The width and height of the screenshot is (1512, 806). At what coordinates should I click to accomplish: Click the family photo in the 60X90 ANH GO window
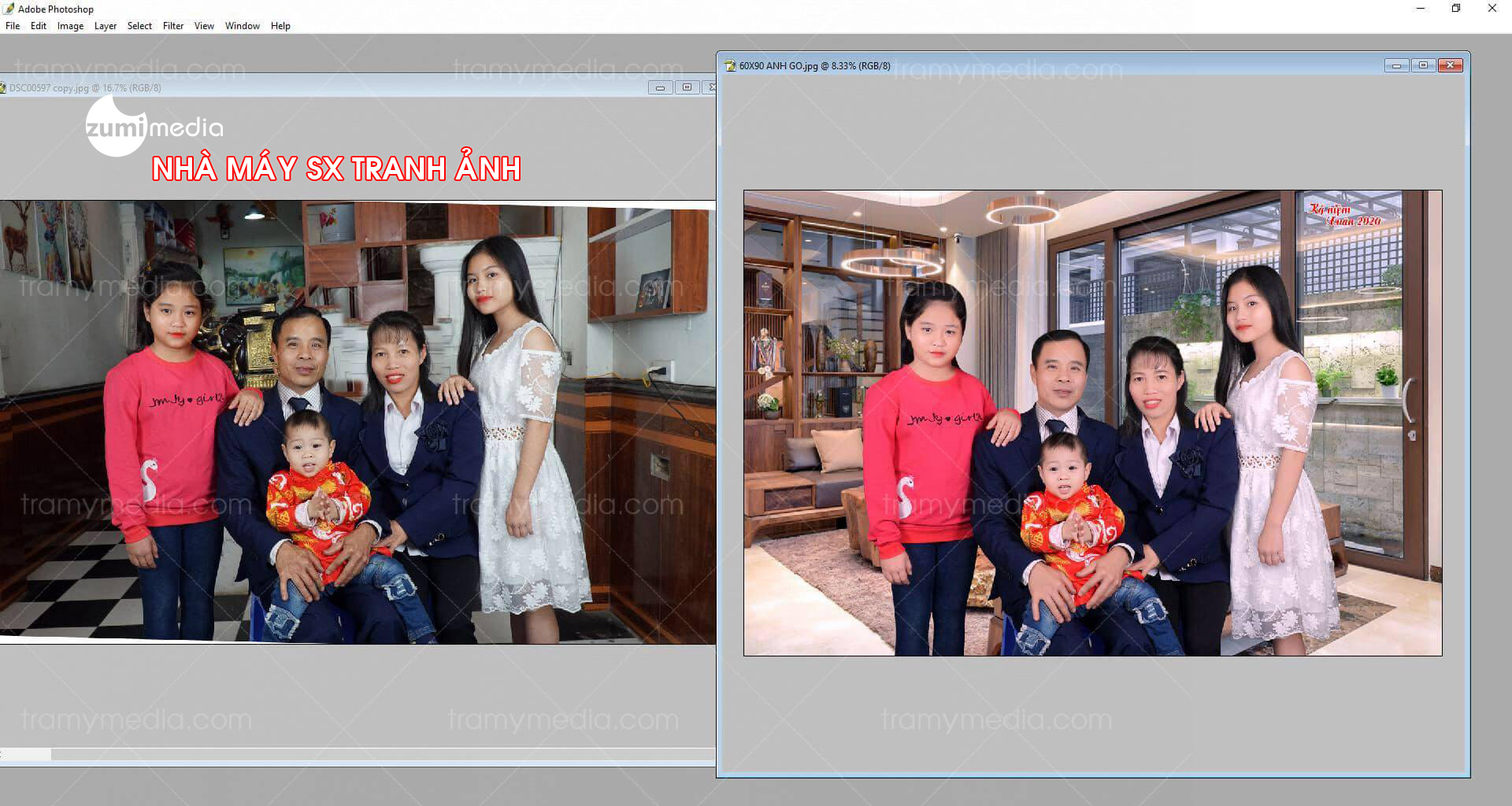click(x=1092, y=423)
